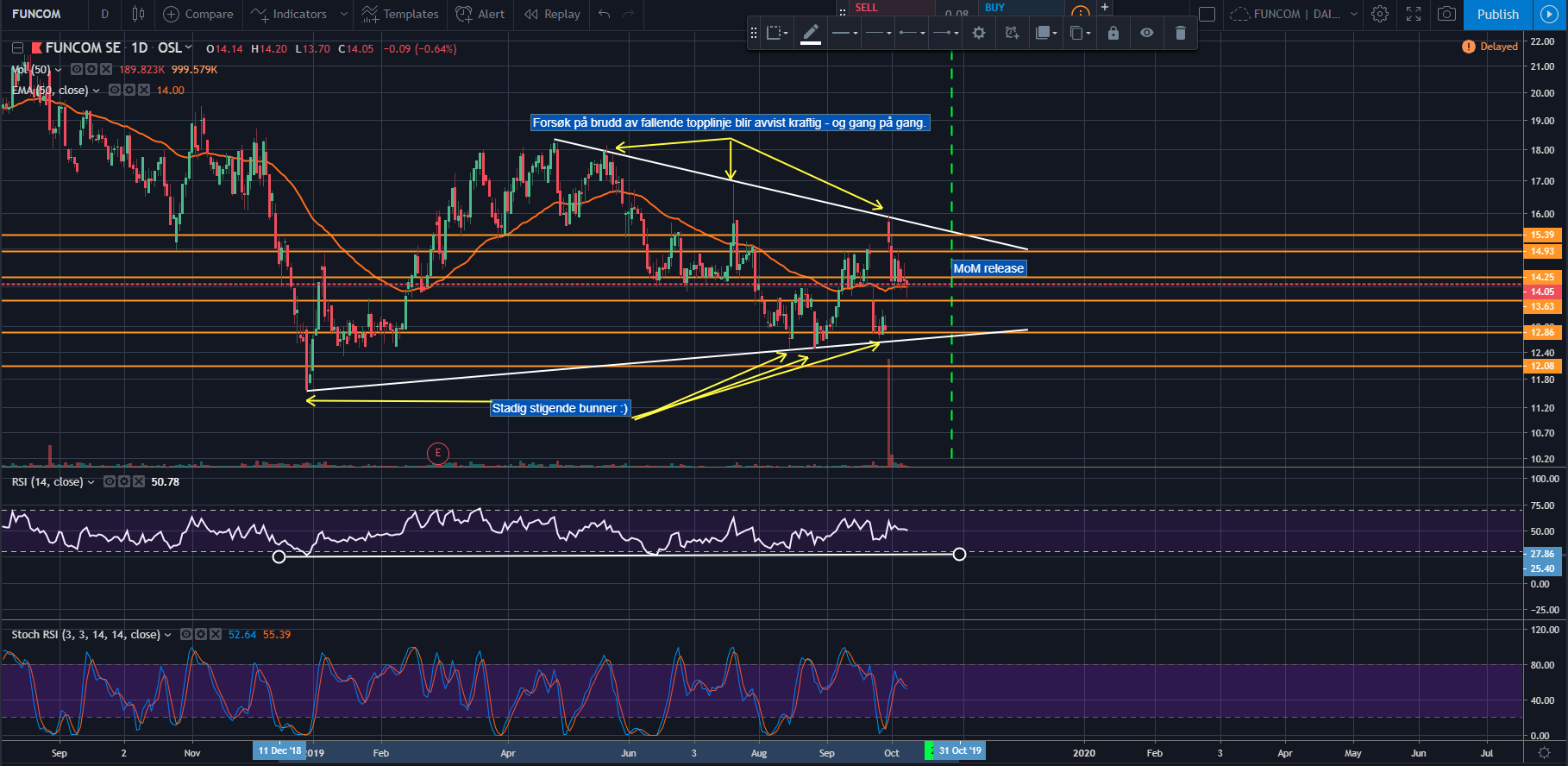Open the Compare symbol dialog
Screen dimensions: 1568x766
198,14
